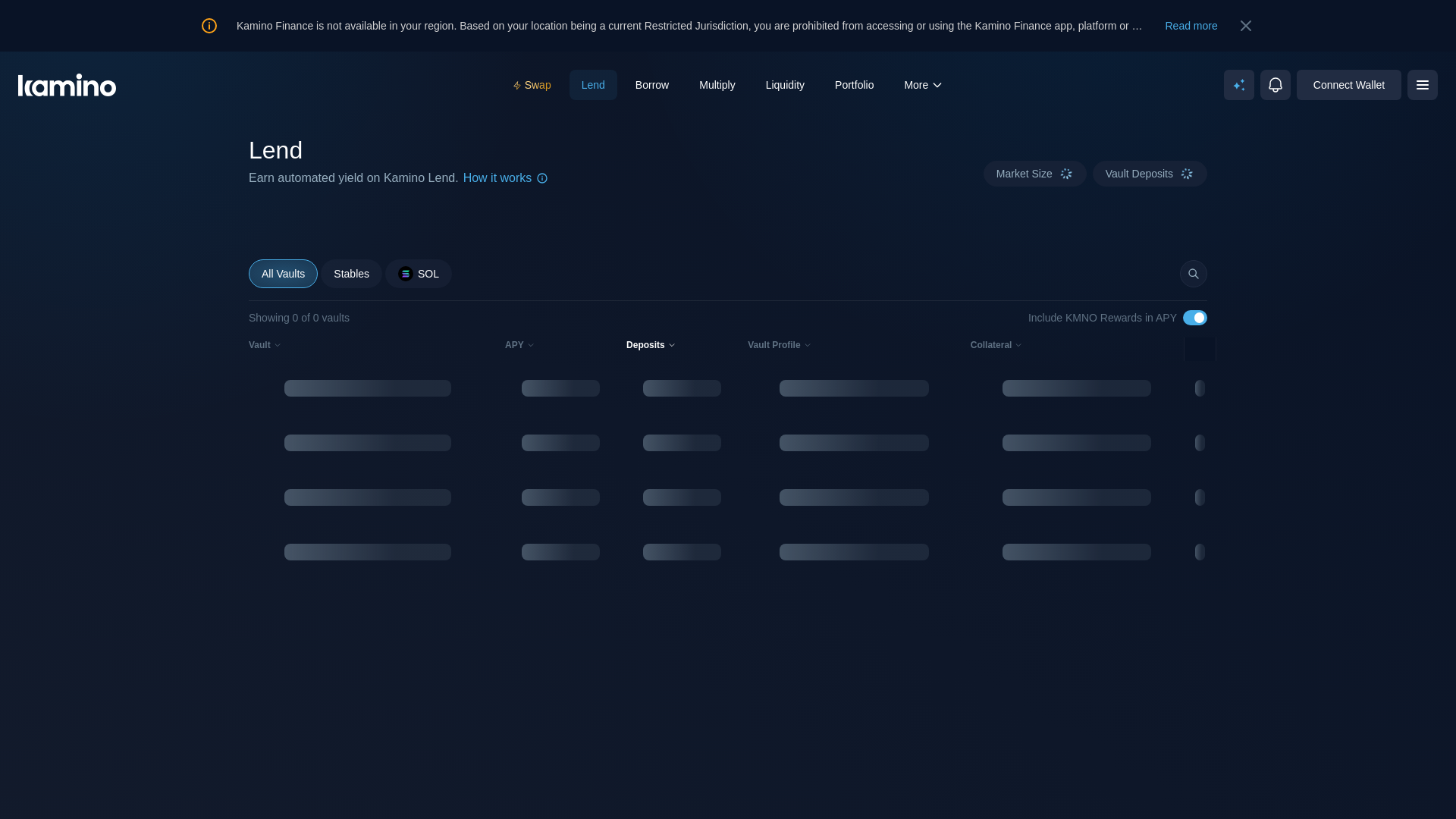Image resolution: width=1456 pixels, height=819 pixels.
Task: Go to the Lend nav item
Action: pyautogui.click(x=593, y=85)
